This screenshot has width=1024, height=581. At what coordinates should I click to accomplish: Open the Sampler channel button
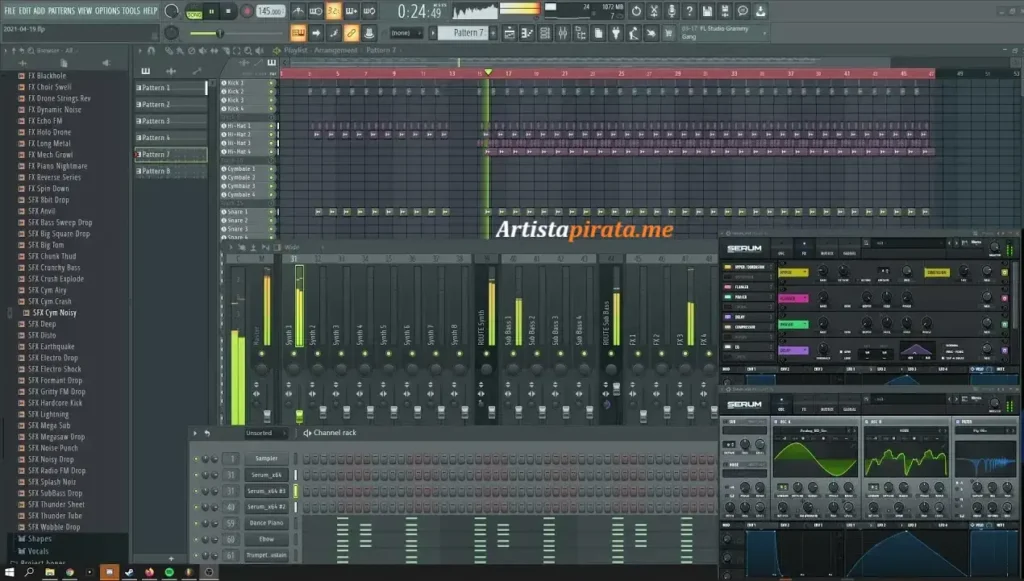(x=266, y=458)
